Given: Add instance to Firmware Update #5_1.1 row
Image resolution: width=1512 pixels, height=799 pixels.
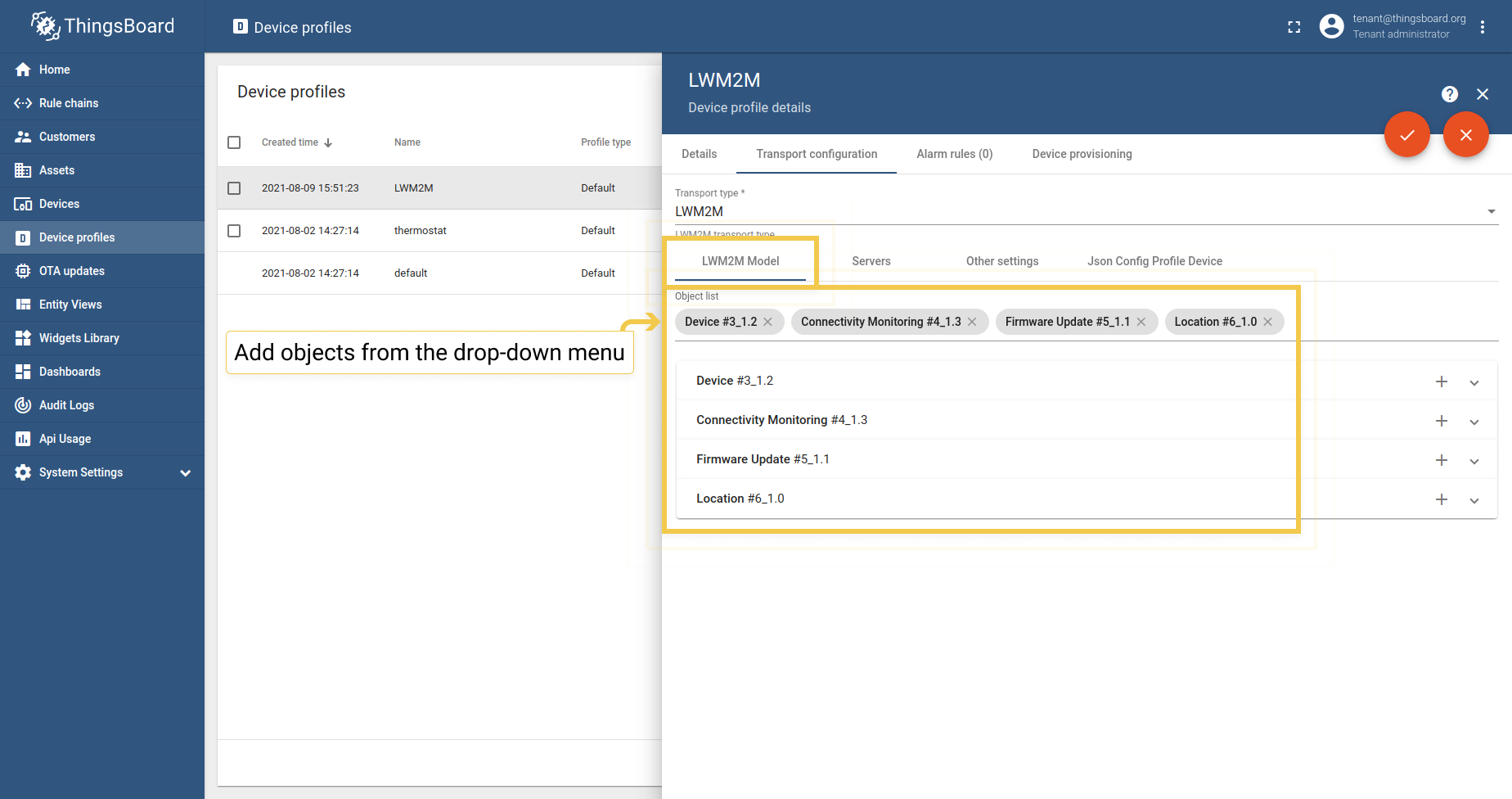Looking at the screenshot, I should 1442,460.
